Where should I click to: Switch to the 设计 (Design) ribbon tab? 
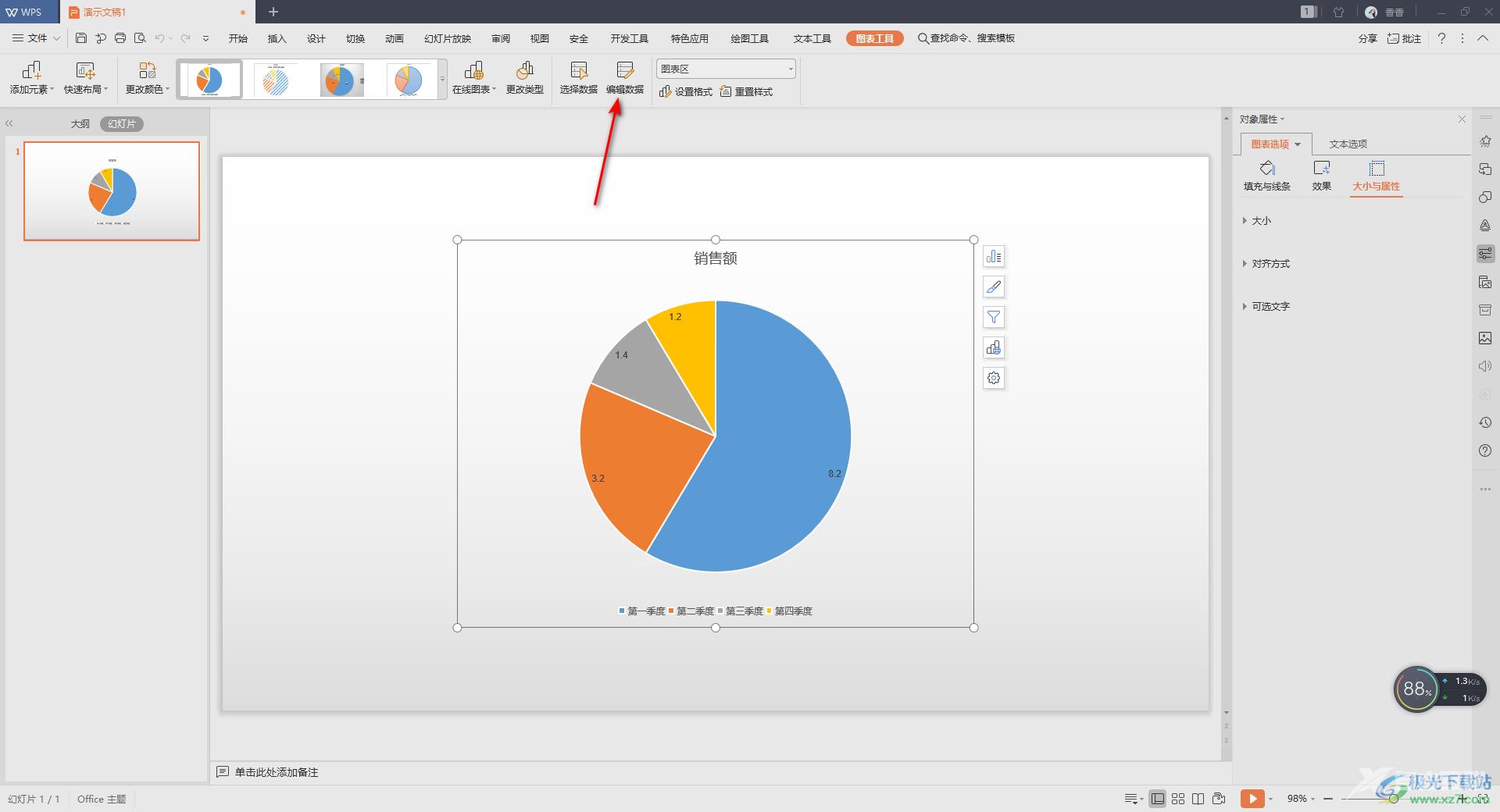tap(316, 38)
